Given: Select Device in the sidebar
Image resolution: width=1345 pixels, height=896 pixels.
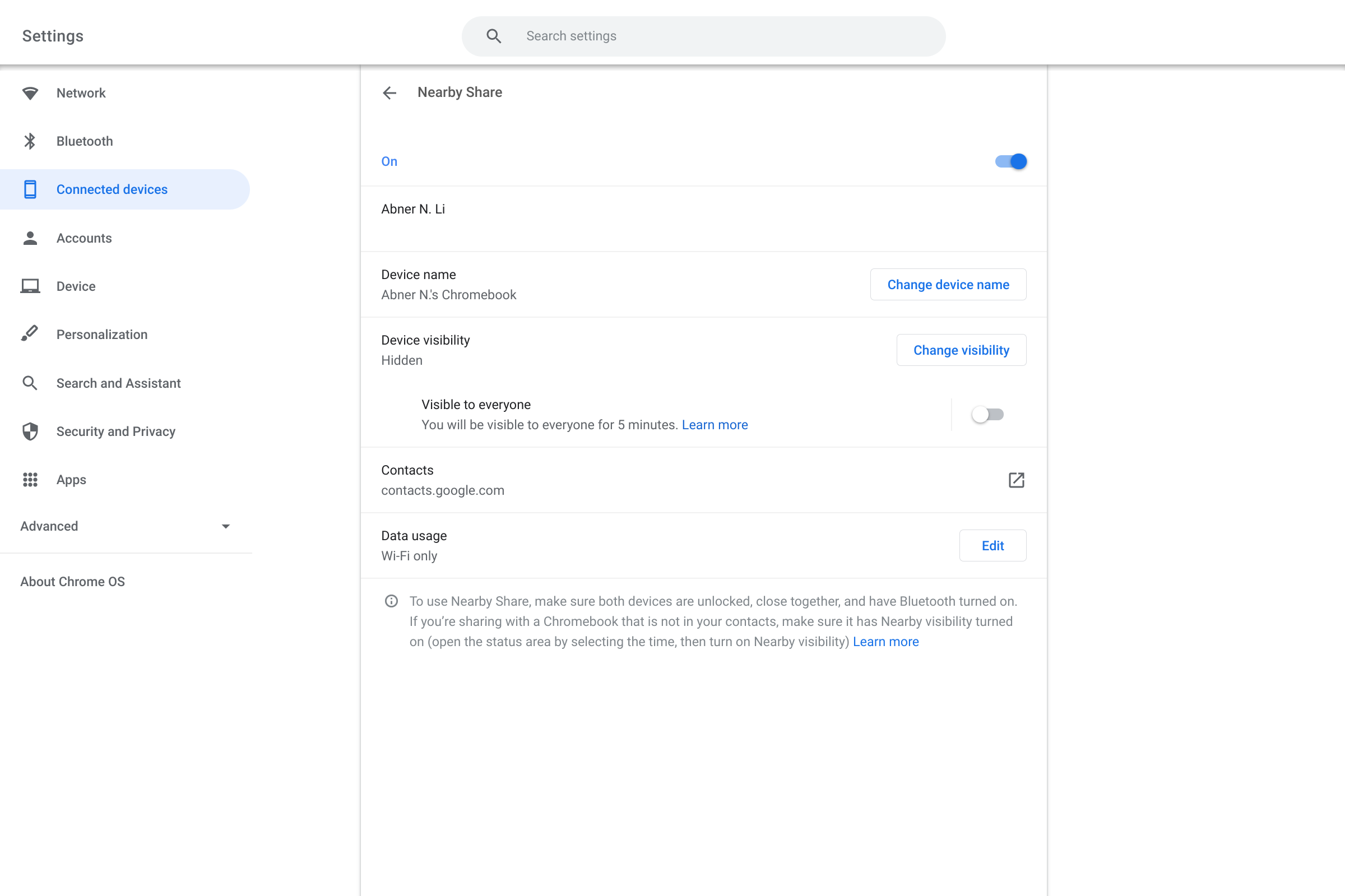Looking at the screenshot, I should tap(76, 286).
